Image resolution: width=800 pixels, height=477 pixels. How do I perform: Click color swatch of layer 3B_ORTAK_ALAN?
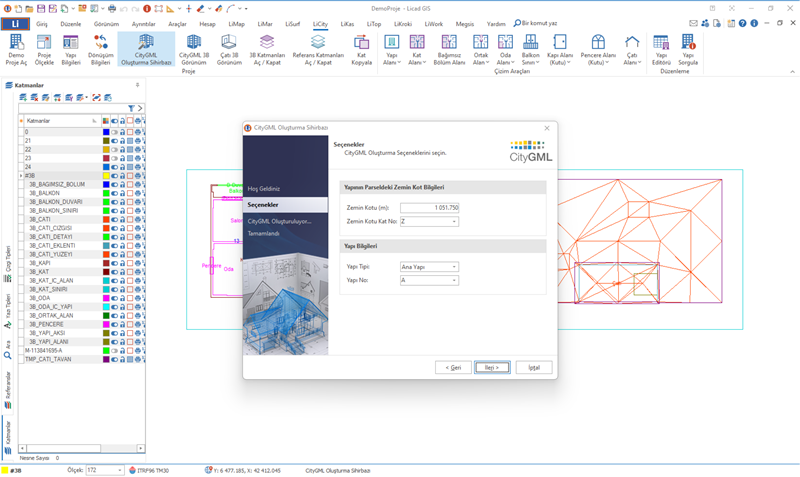coord(106,316)
